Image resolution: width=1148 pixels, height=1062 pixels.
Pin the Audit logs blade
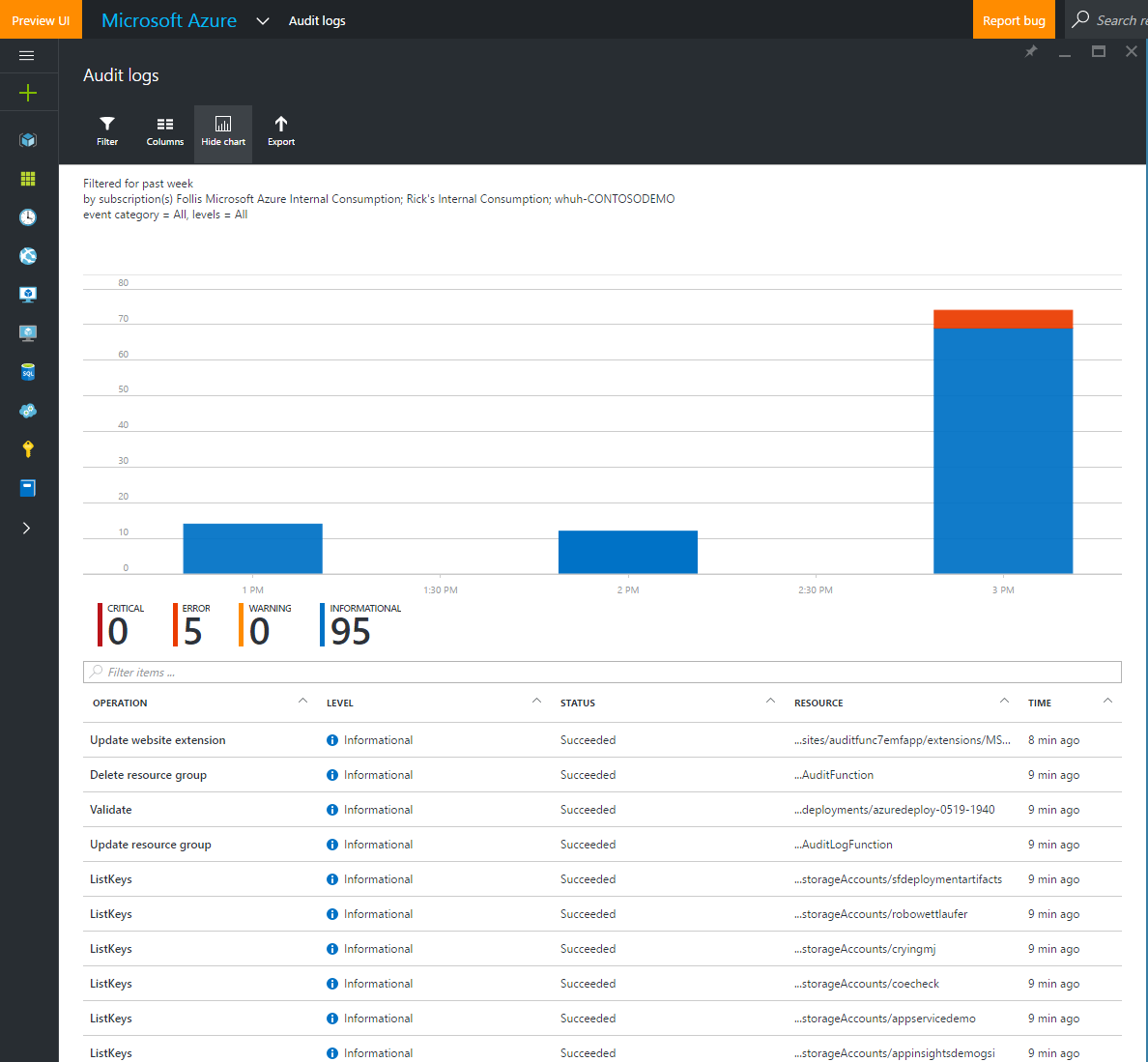coord(1031,51)
